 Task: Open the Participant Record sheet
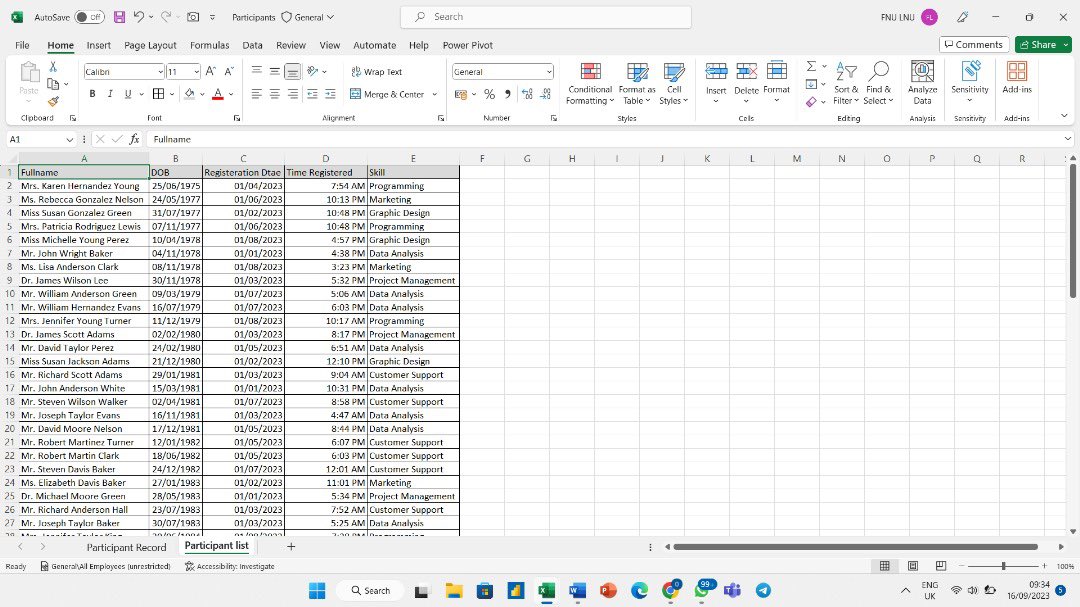pyautogui.click(x=127, y=547)
